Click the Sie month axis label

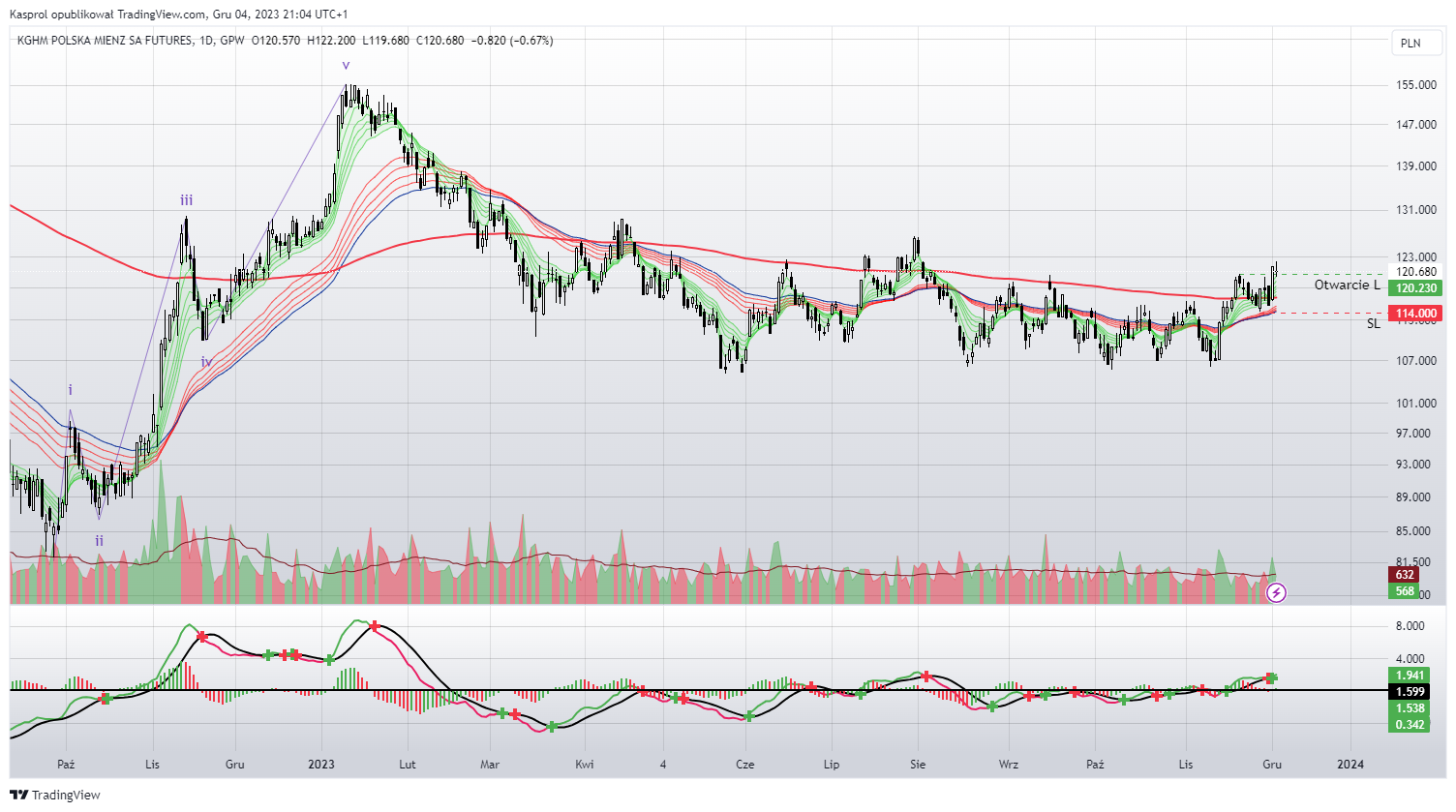coord(918,765)
